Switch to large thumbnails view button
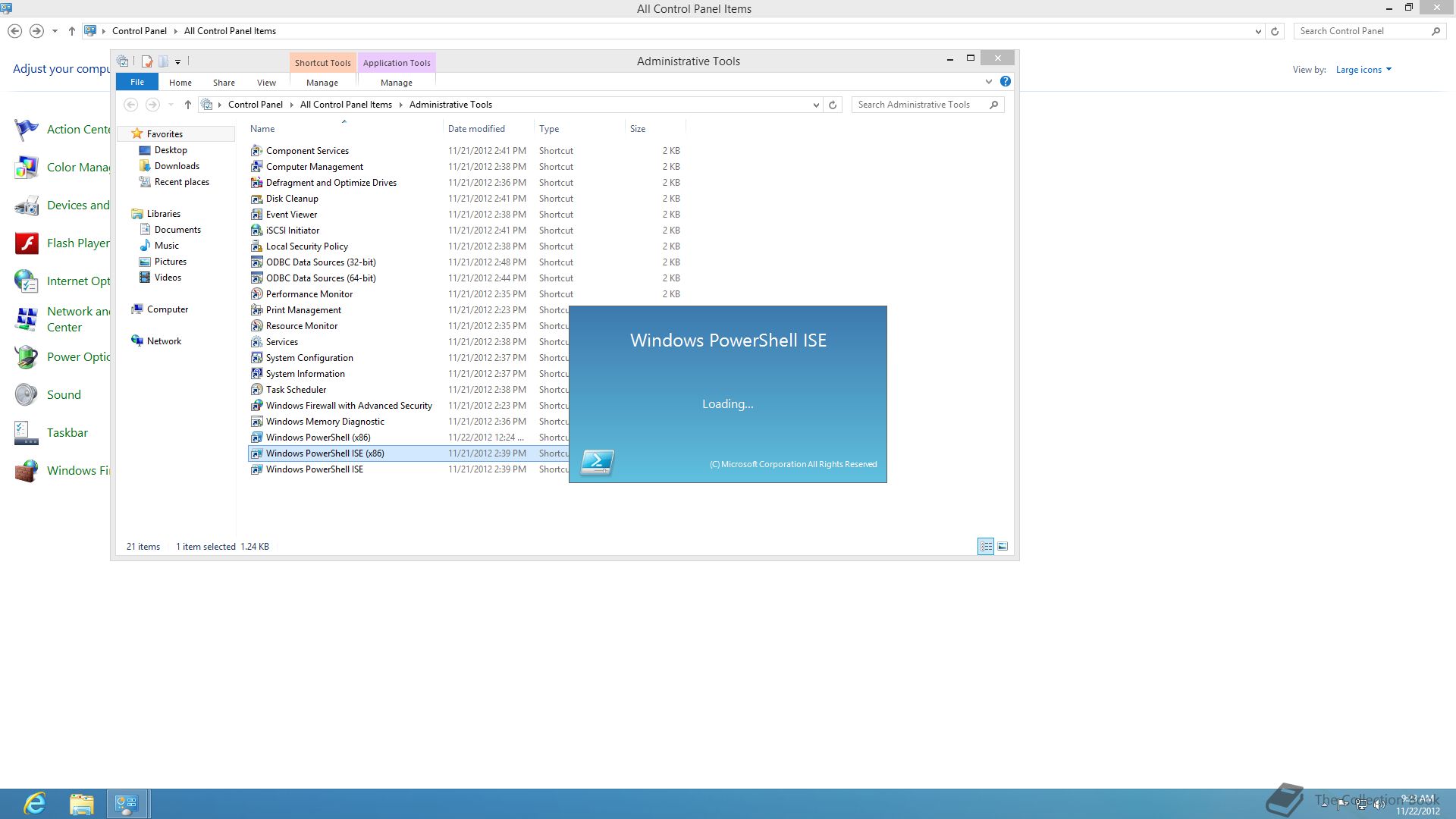Screen dimensions: 1456x819 [x=1003, y=546]
